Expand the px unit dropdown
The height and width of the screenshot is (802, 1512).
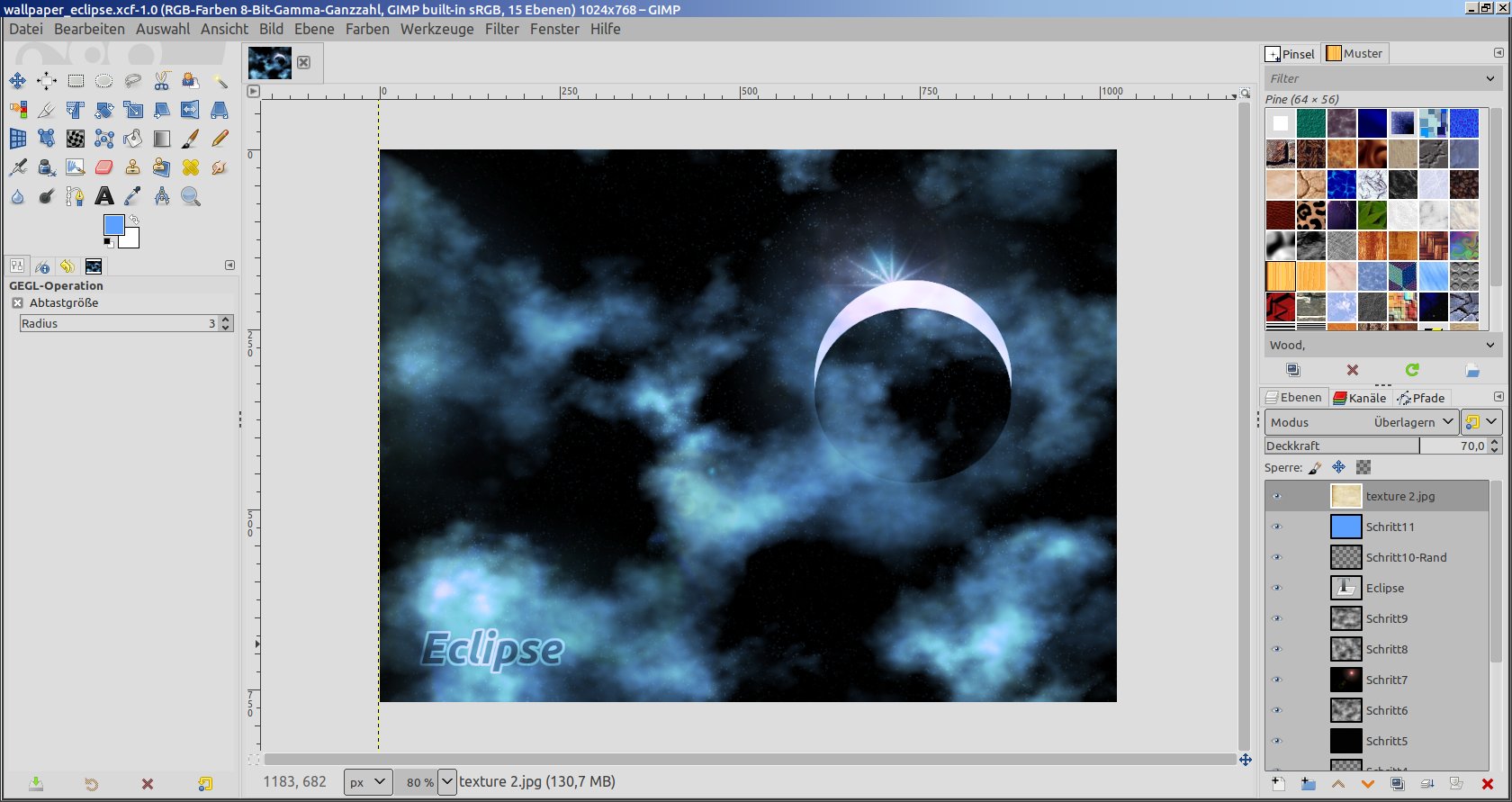click(369, 781)
